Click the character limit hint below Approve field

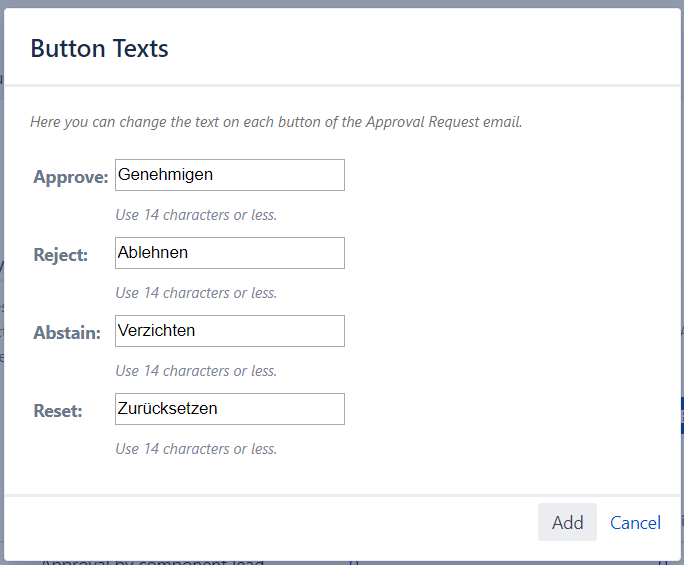coord(196,214)
